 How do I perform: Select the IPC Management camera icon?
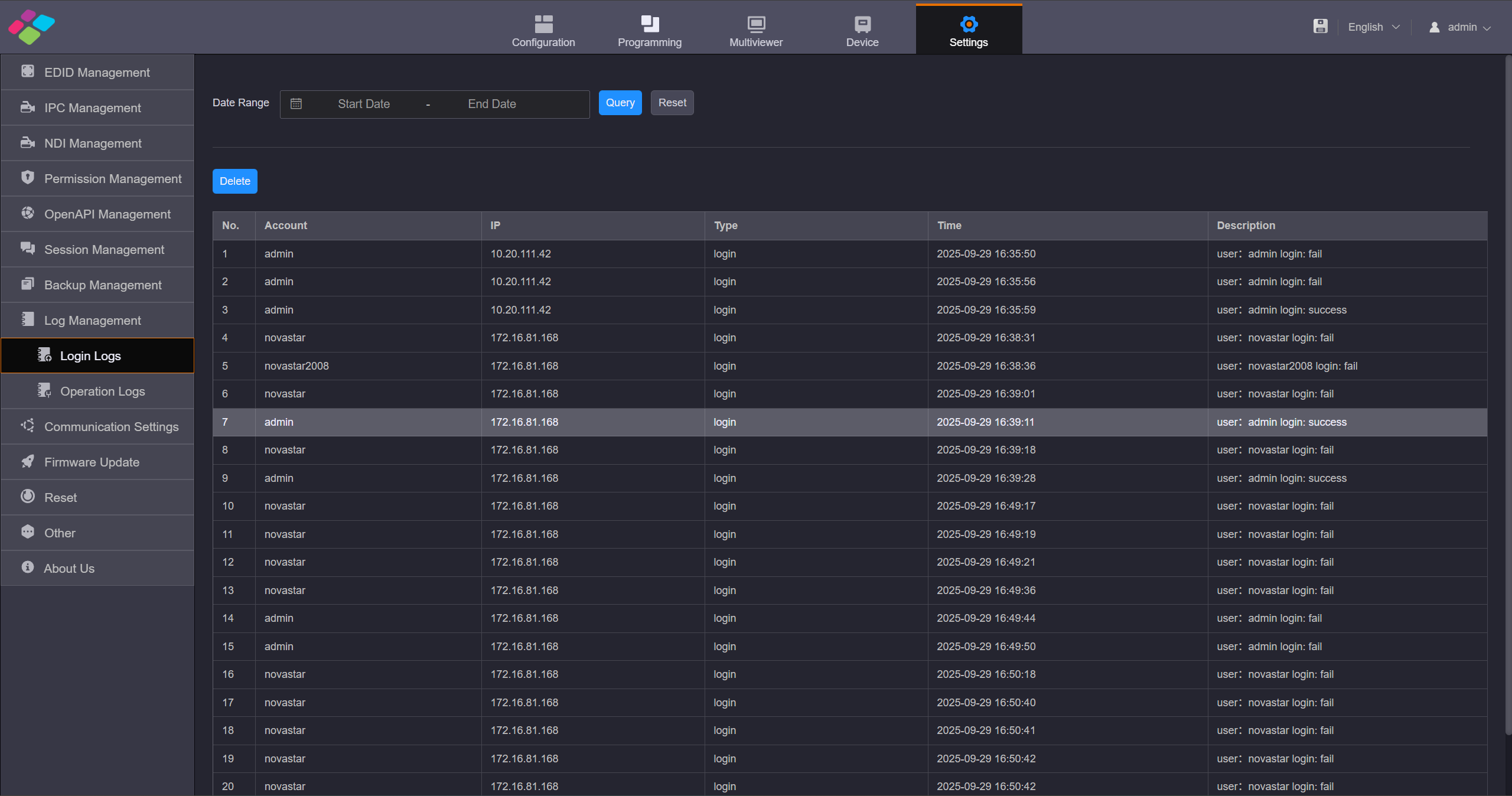point(28,107)
